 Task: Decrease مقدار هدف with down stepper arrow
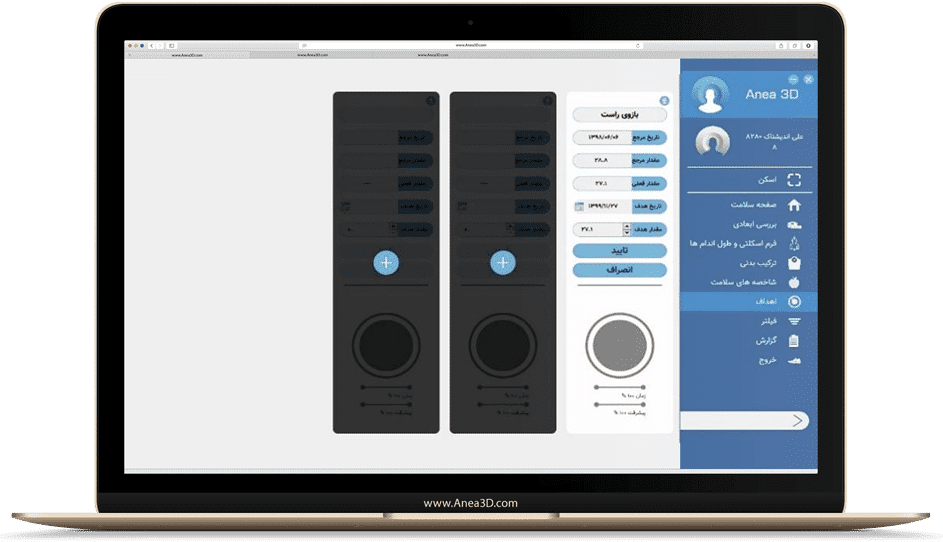point(627,232)
